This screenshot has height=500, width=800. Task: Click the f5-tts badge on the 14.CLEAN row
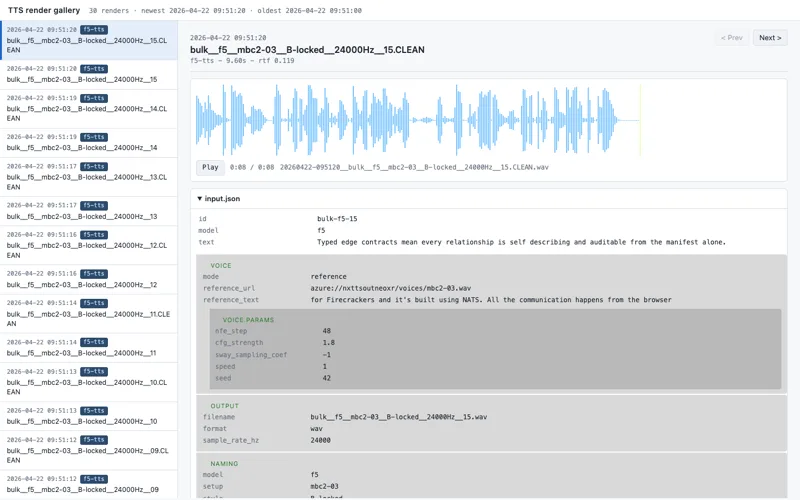(94, 98)
